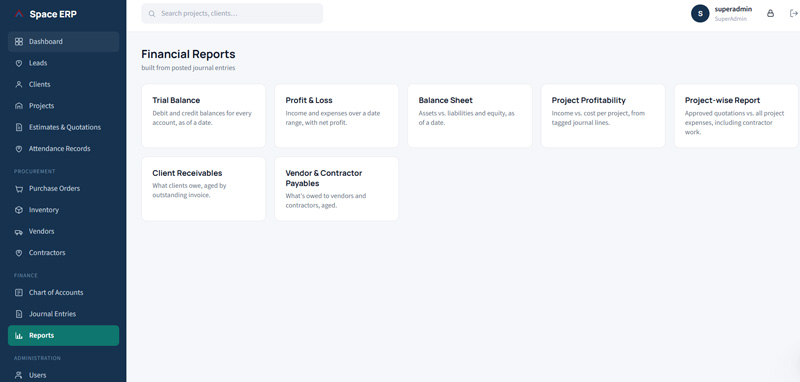800x382 pixels.
Task: Open Estimates & Quotations
Action: [63, 128]
